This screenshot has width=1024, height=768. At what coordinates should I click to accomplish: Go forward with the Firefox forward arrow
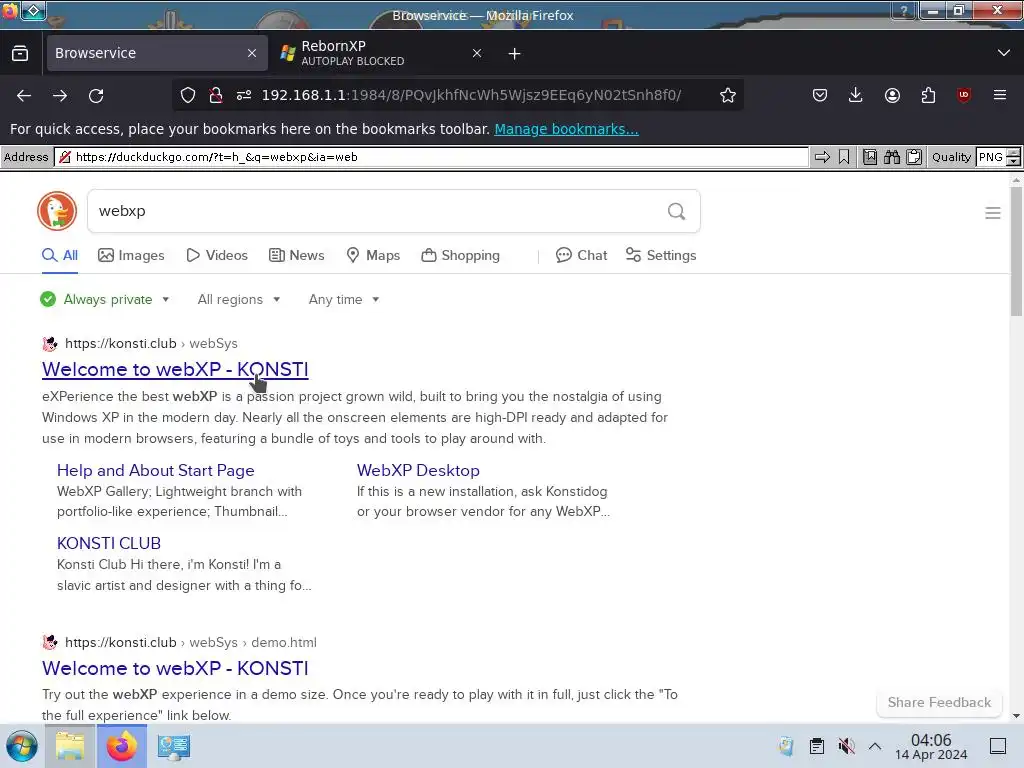(60, 95)
